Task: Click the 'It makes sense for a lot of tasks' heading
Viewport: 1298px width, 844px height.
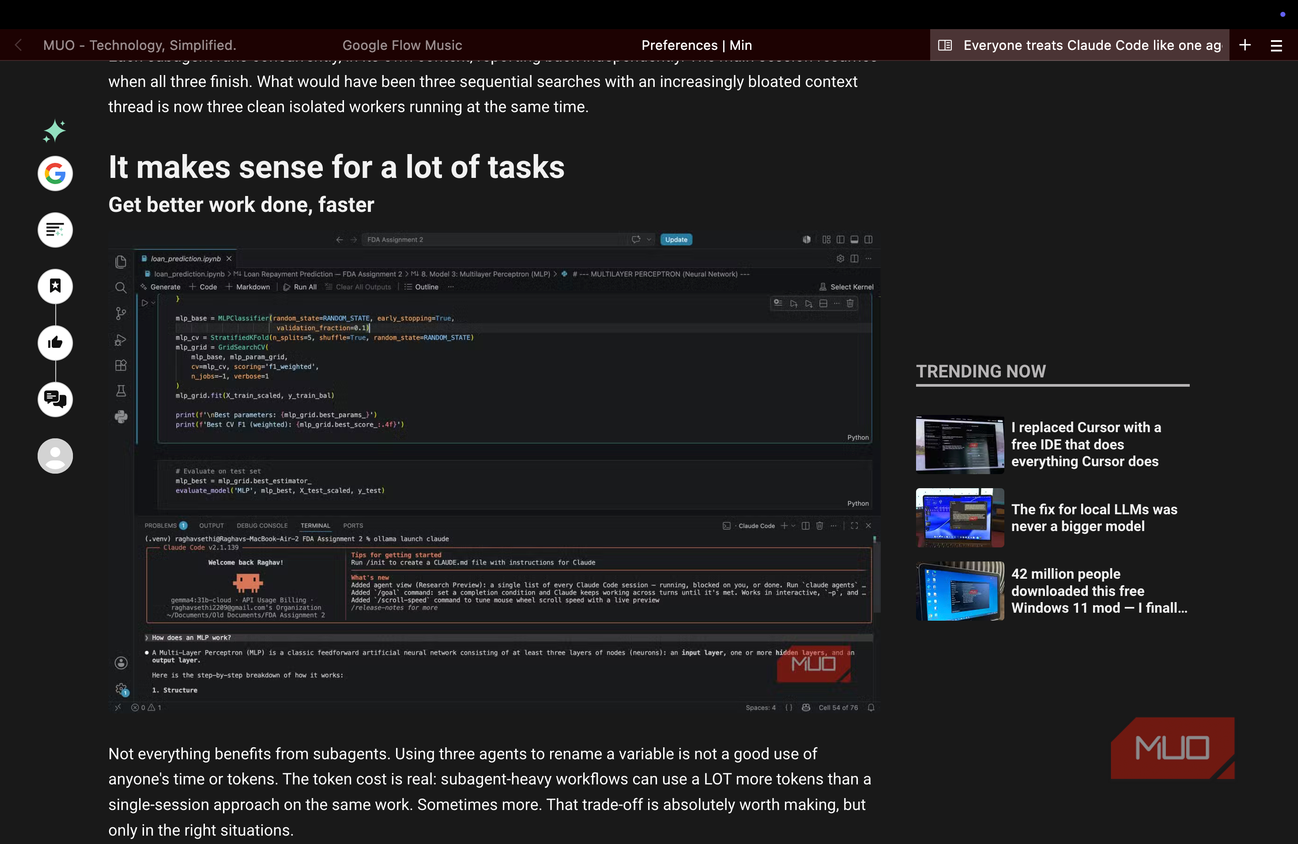Action: click(x=336, y=167)
